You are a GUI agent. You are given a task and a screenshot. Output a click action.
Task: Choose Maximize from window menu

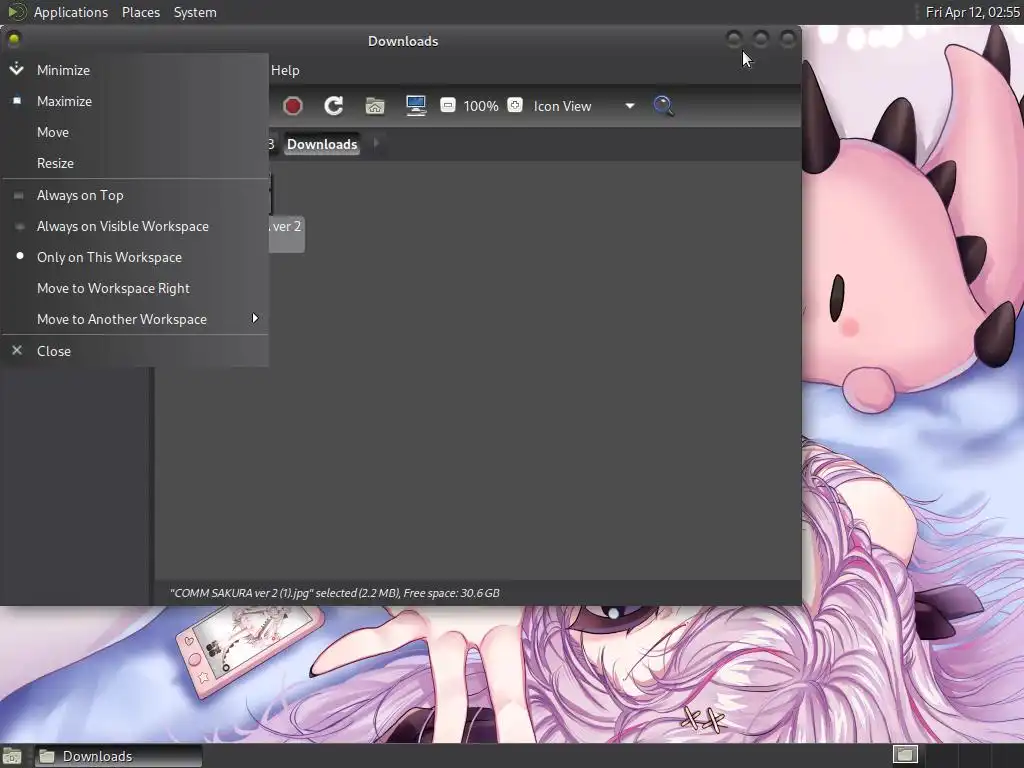click(x=135, y=101)
